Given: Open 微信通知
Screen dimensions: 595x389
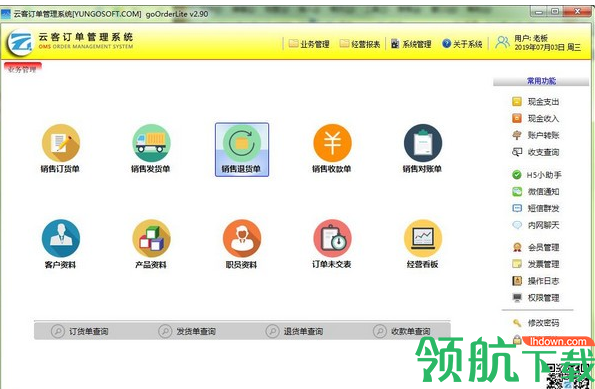Looking at the screenshot, I should coord(535,192).
